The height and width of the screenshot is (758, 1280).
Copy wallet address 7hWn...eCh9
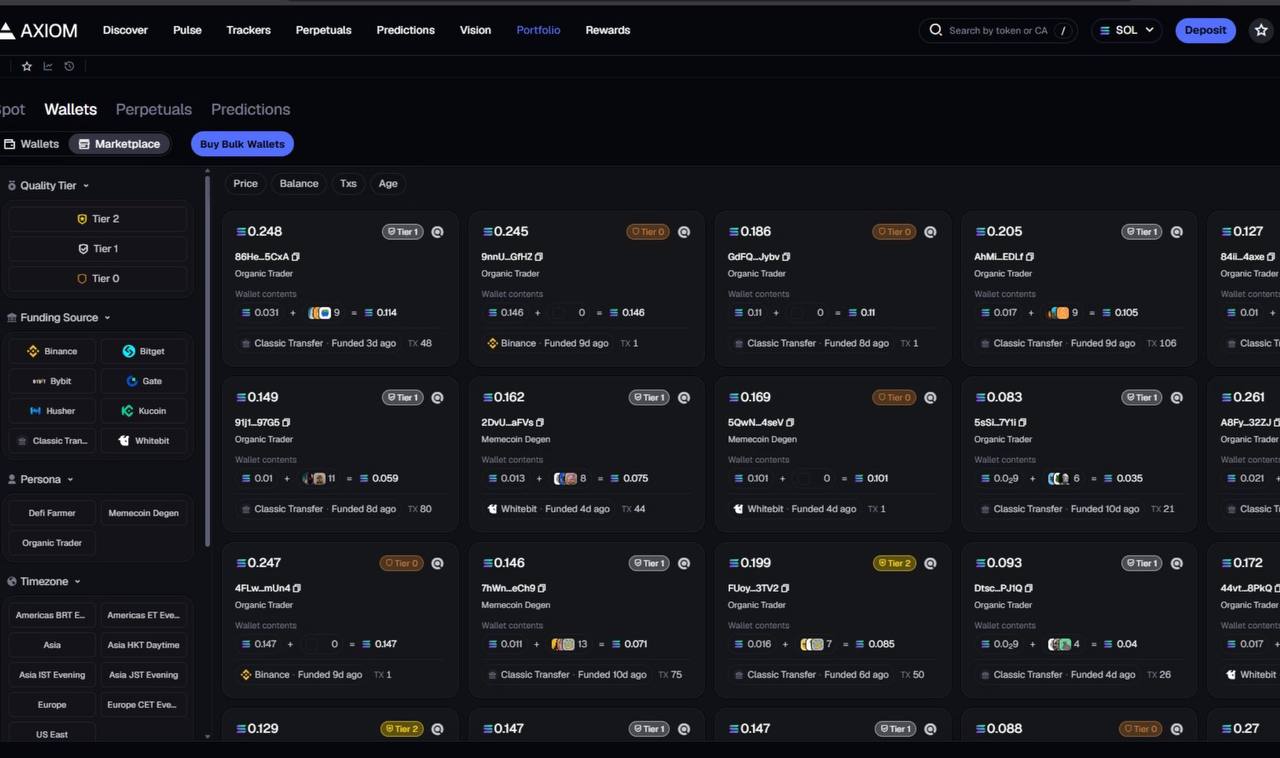pos(542,588)
